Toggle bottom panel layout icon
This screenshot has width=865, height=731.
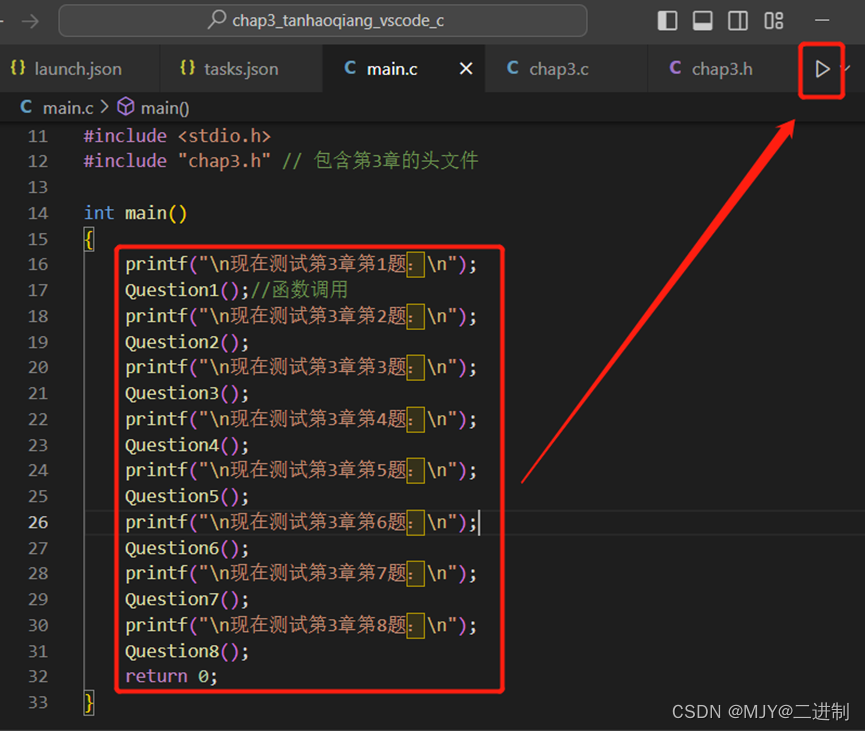pyautogui.click(x=702, y=21)
